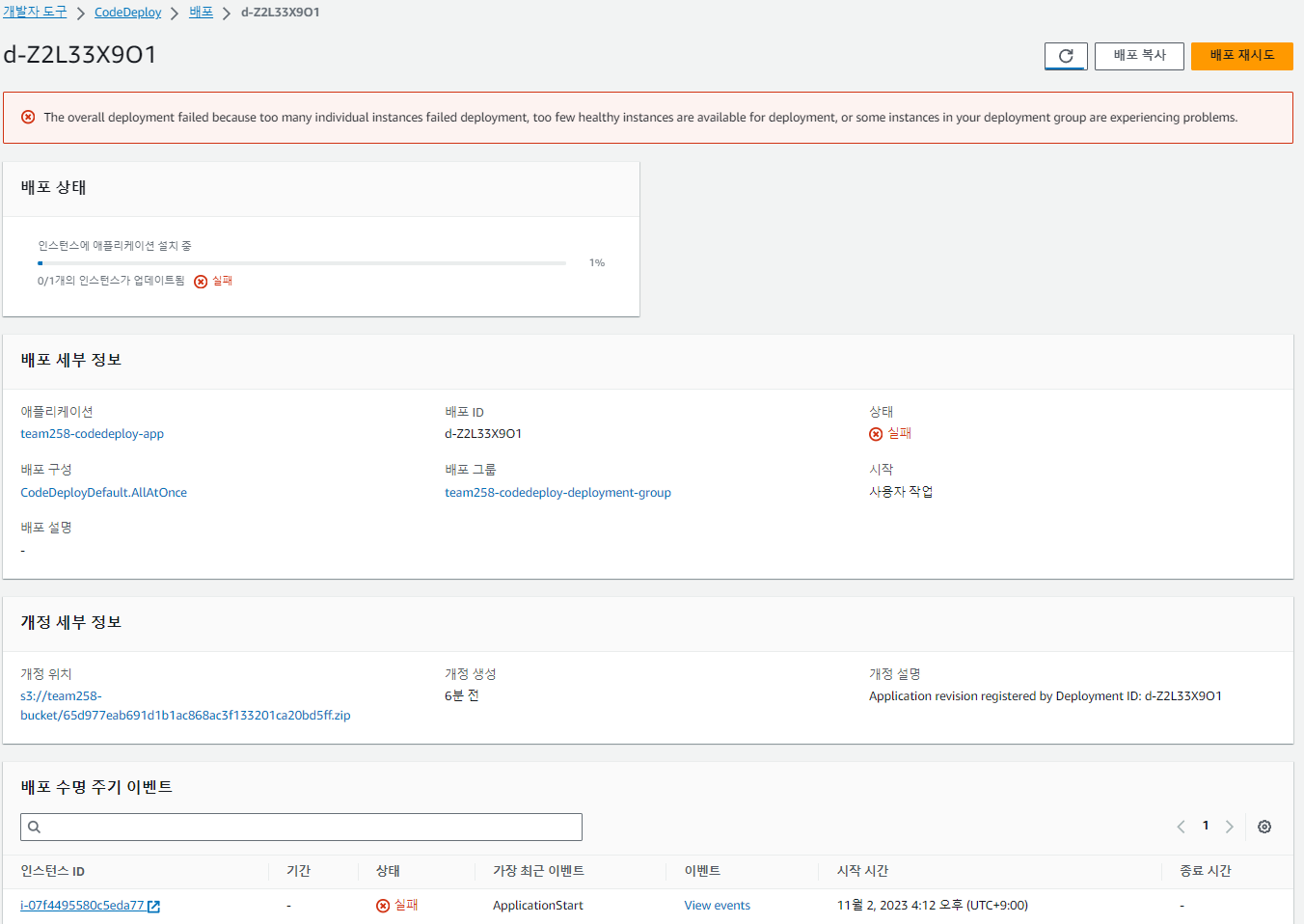
Task: Open instance i-07f4495580c5eda77 link
Action: pyautogui.click(x=82, y=906)
